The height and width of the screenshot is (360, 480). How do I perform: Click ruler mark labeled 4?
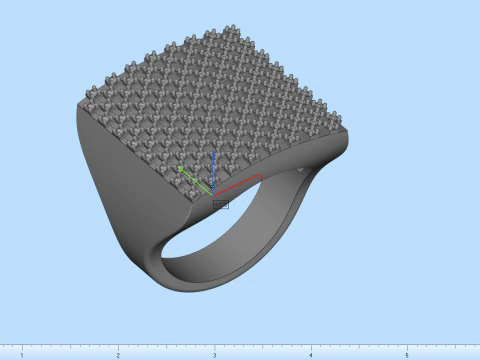311,355
